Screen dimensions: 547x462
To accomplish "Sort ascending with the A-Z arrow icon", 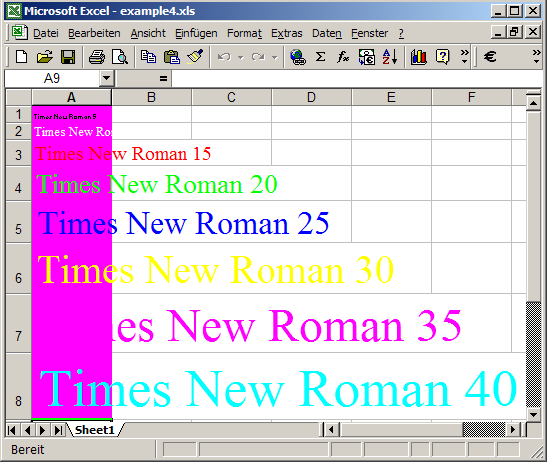I will [390, 57].
